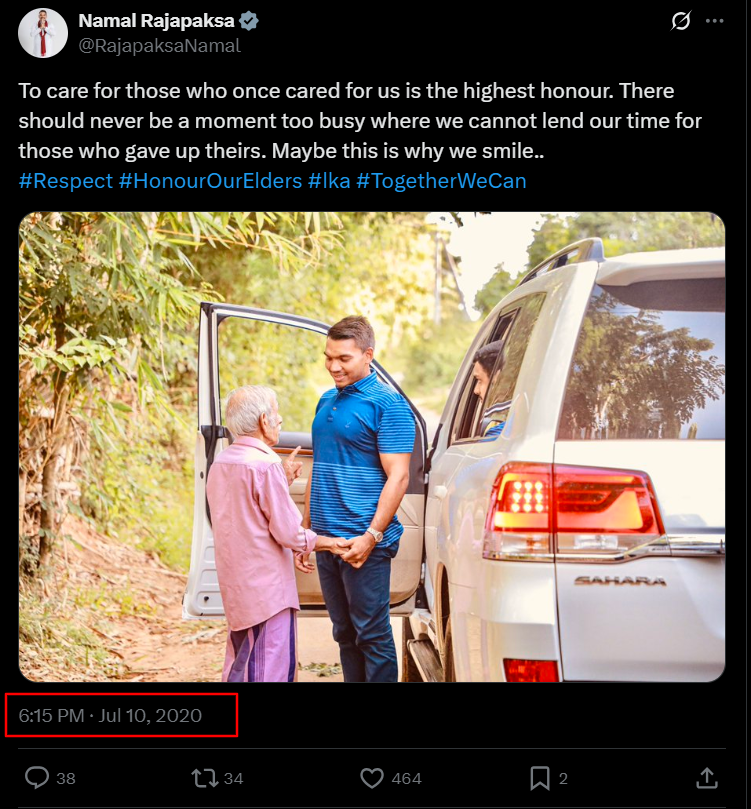Open the @RajapaksaNamal handle link

[x=159, y=45]
